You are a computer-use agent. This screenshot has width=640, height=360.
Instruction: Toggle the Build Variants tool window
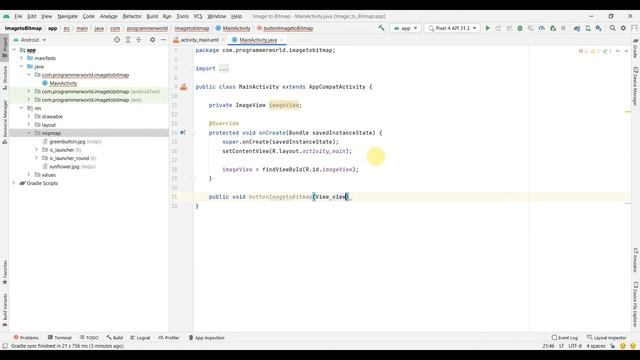(x=5, y=310)
